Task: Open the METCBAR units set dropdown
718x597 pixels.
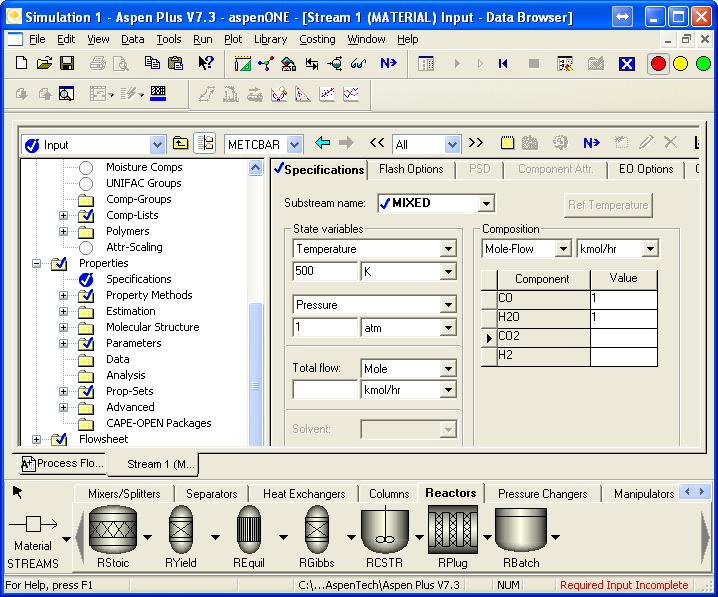Action: [x=294, y=145]
